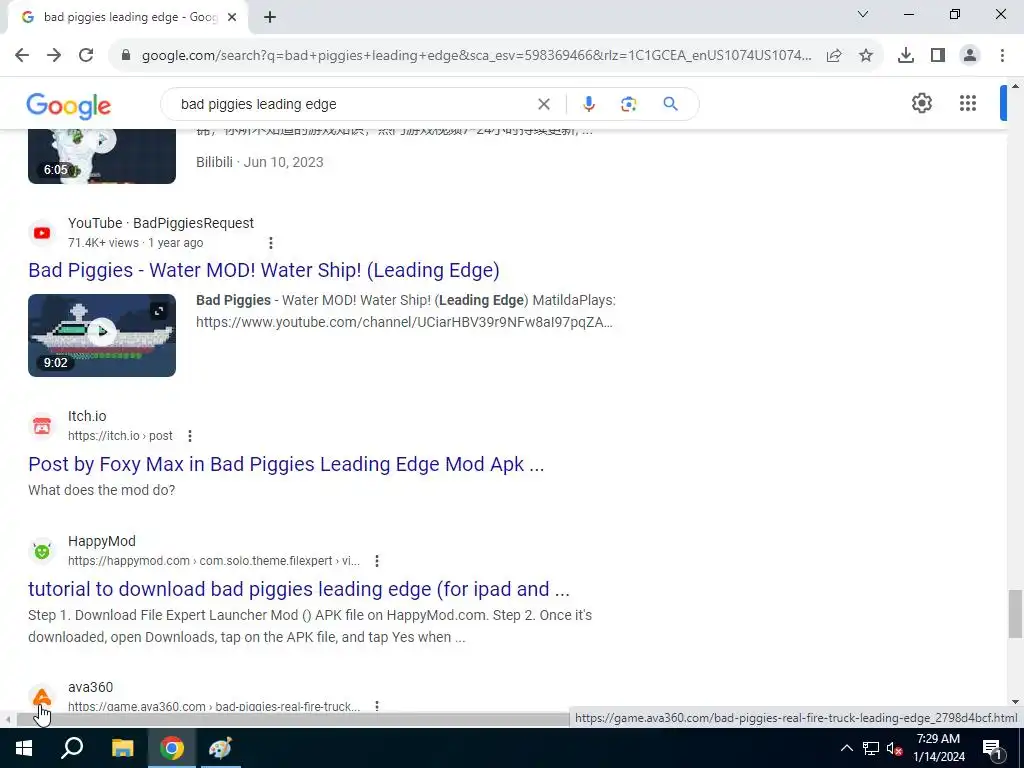Click the YouTube favicon of BadPiggiesRequest result
The width and height of the screenshot is (1024, 768).
42,233
